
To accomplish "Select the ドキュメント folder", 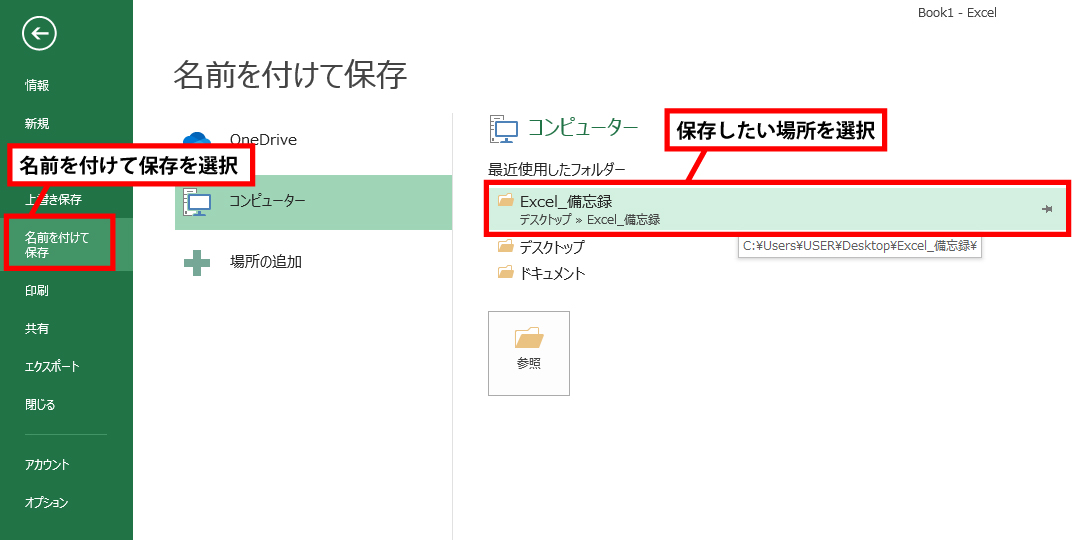I will 551,273.
